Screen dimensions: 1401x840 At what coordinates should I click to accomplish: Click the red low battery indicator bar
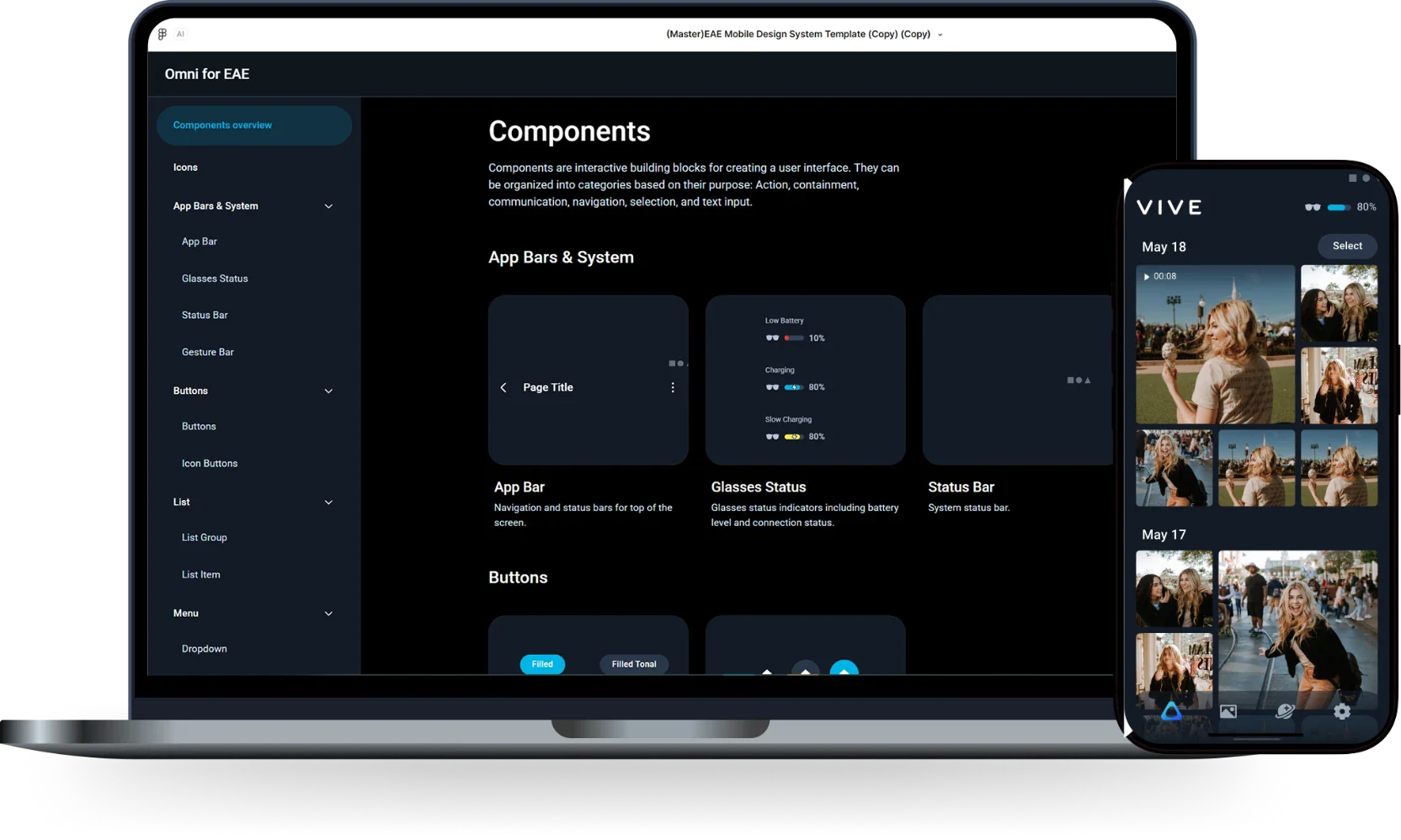(x=794, y=338)
